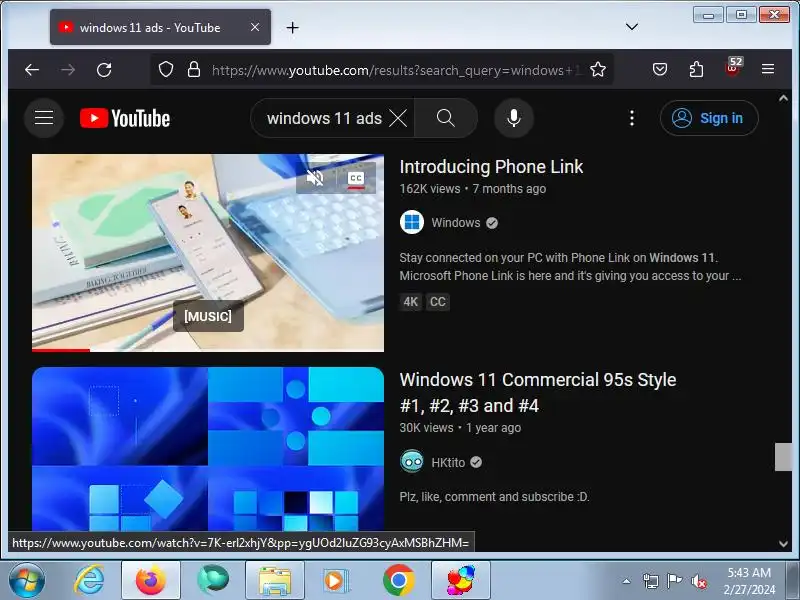The image size is (800, 600).
Task: Click the Firefox taskbar icon
Action: tap(151, 581)
